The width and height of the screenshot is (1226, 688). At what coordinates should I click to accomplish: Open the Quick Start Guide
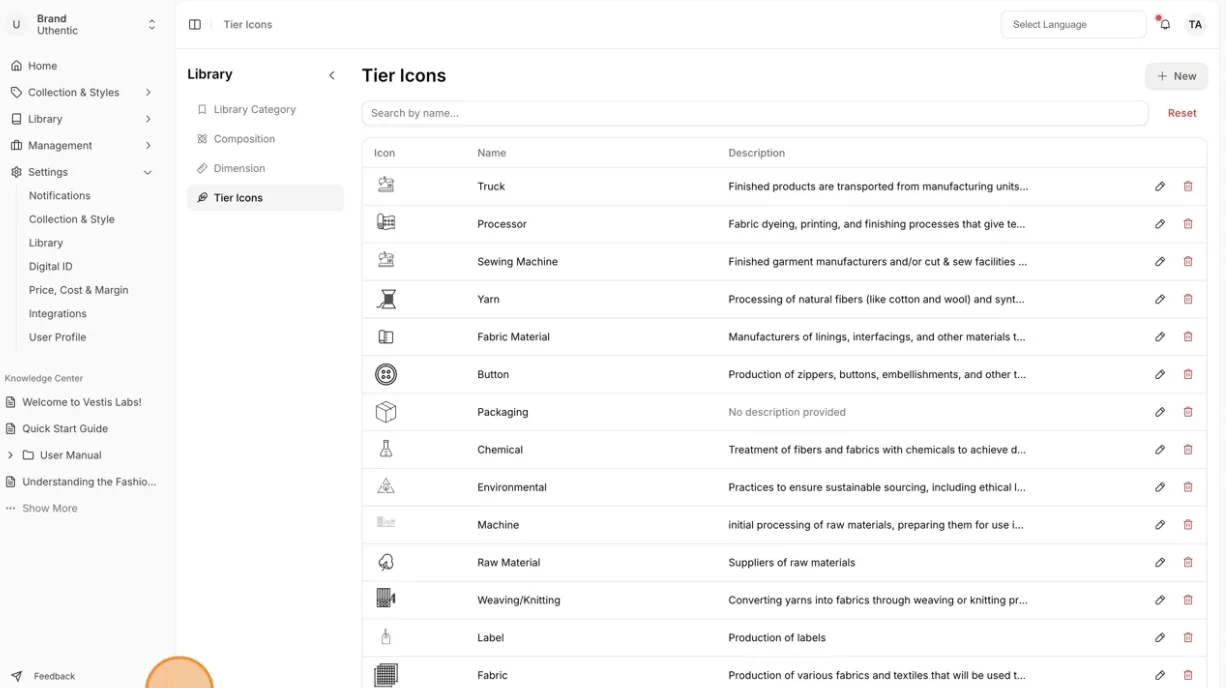[57, 428]
